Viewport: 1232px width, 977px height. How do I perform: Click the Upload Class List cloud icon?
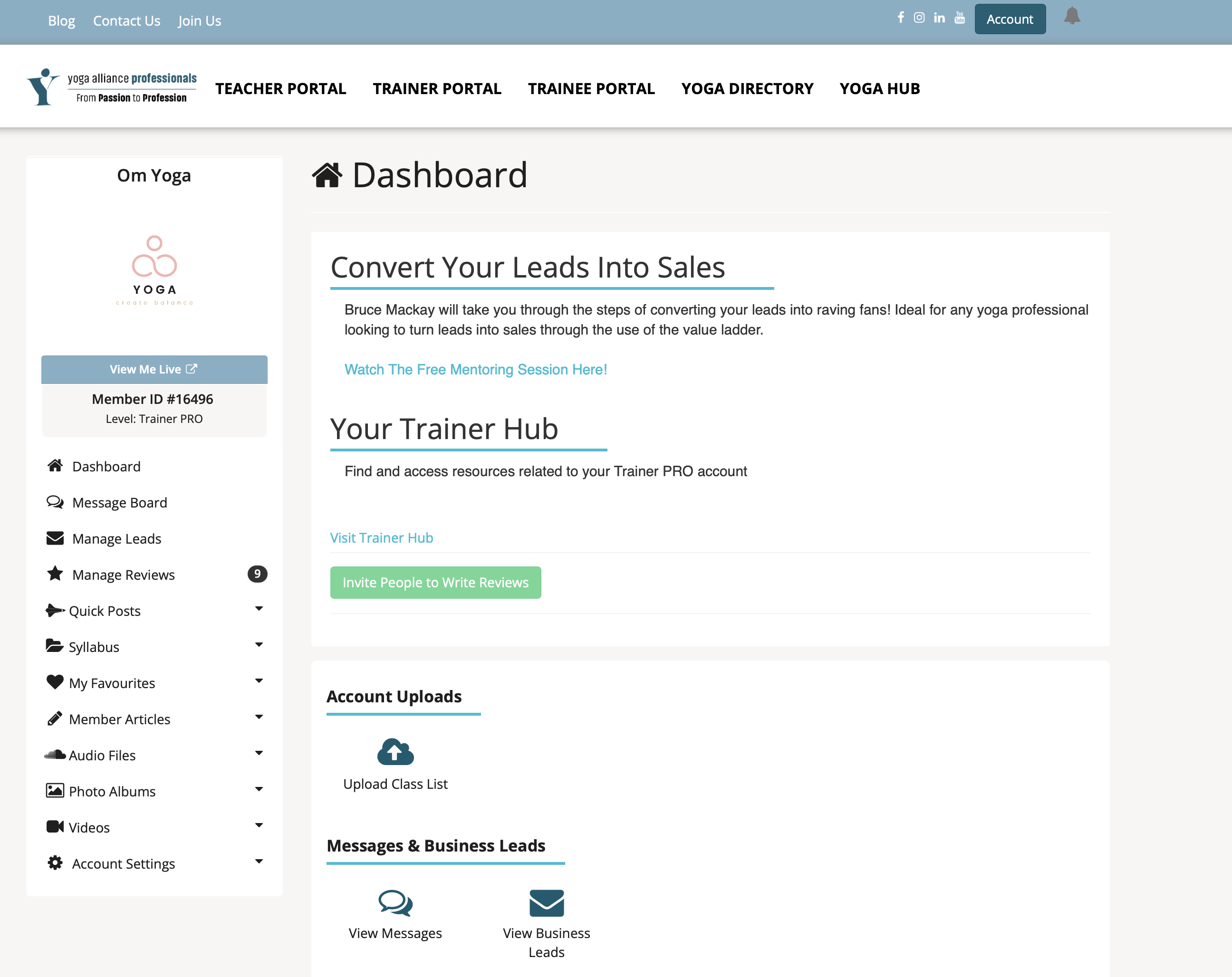click(x=395, y=752)
